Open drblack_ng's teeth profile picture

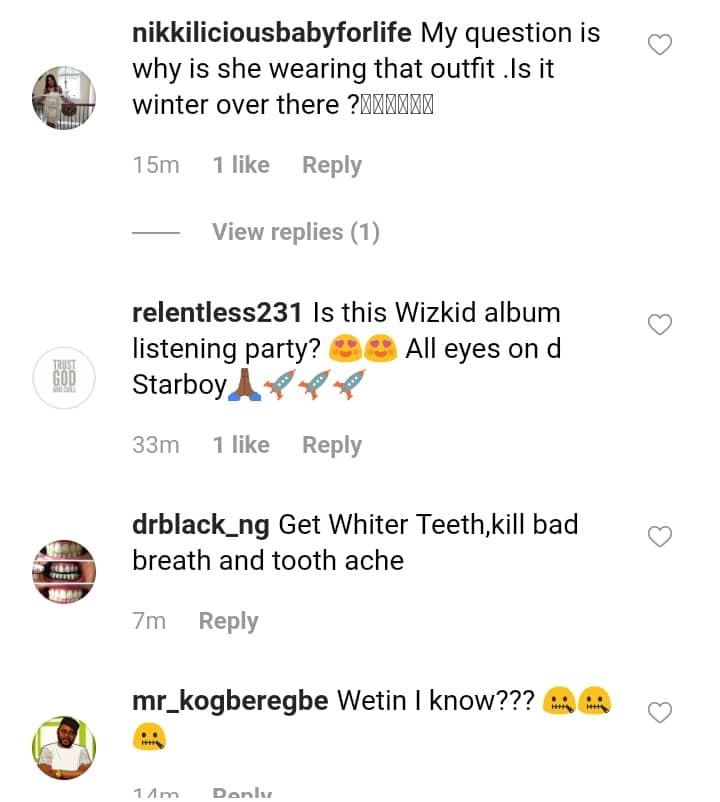tap(64, 572)
